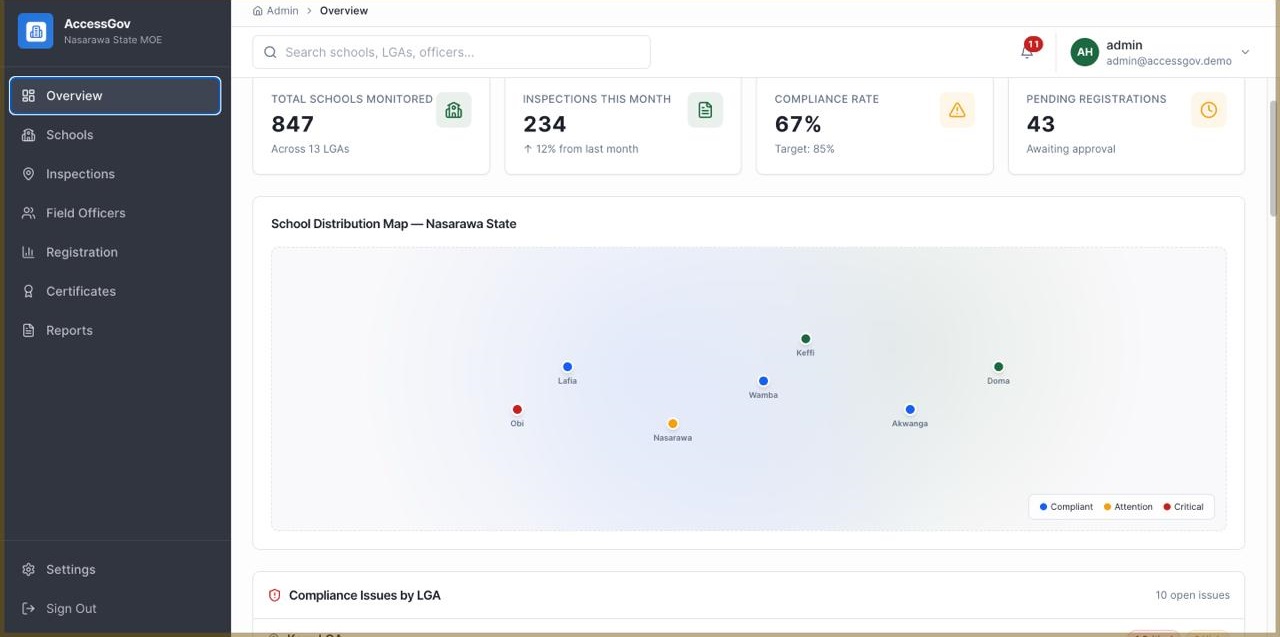Click '12% from last month' text
This screenshot has height=637, width=1280.
[587, 149]
